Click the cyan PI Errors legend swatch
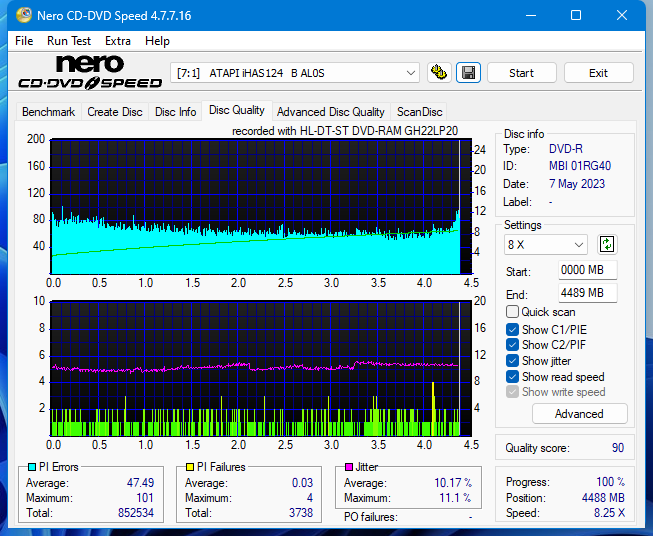653x536 pixels. pyautogui.click(x=32, y=467)
